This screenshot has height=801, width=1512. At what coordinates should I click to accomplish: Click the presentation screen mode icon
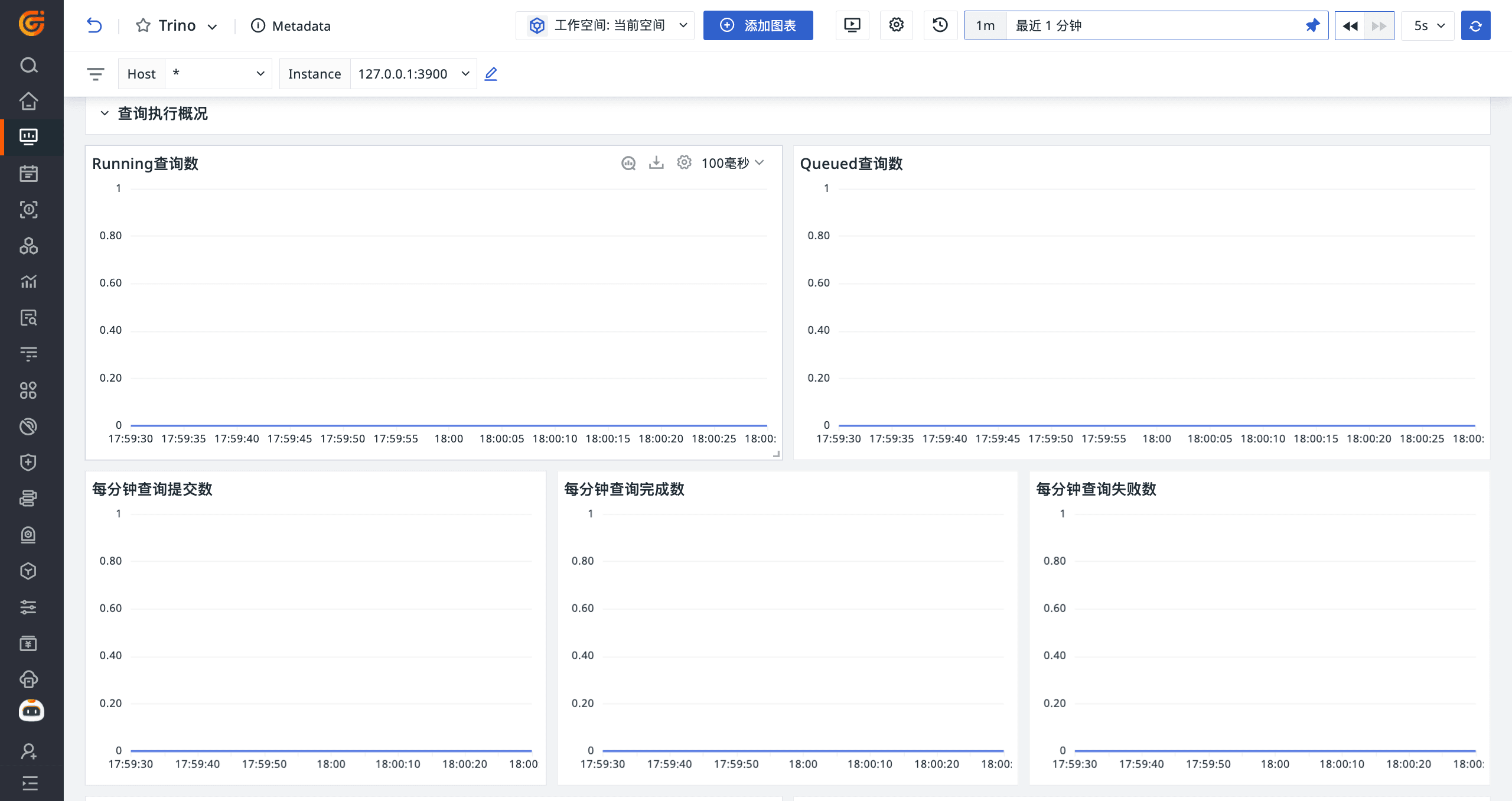(x=852, y=25)
